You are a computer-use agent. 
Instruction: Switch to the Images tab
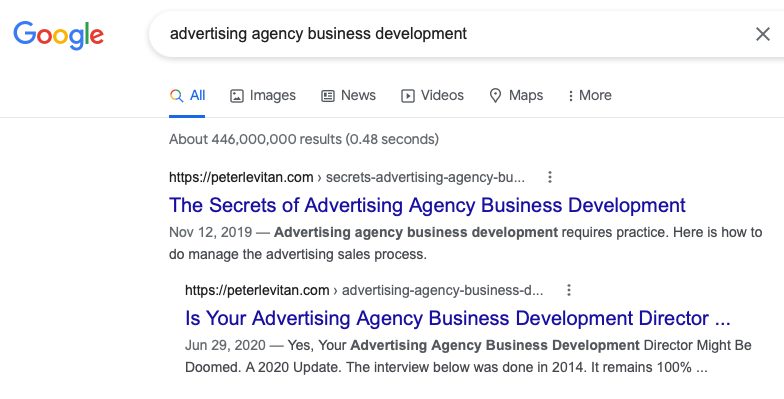point(262,96)
